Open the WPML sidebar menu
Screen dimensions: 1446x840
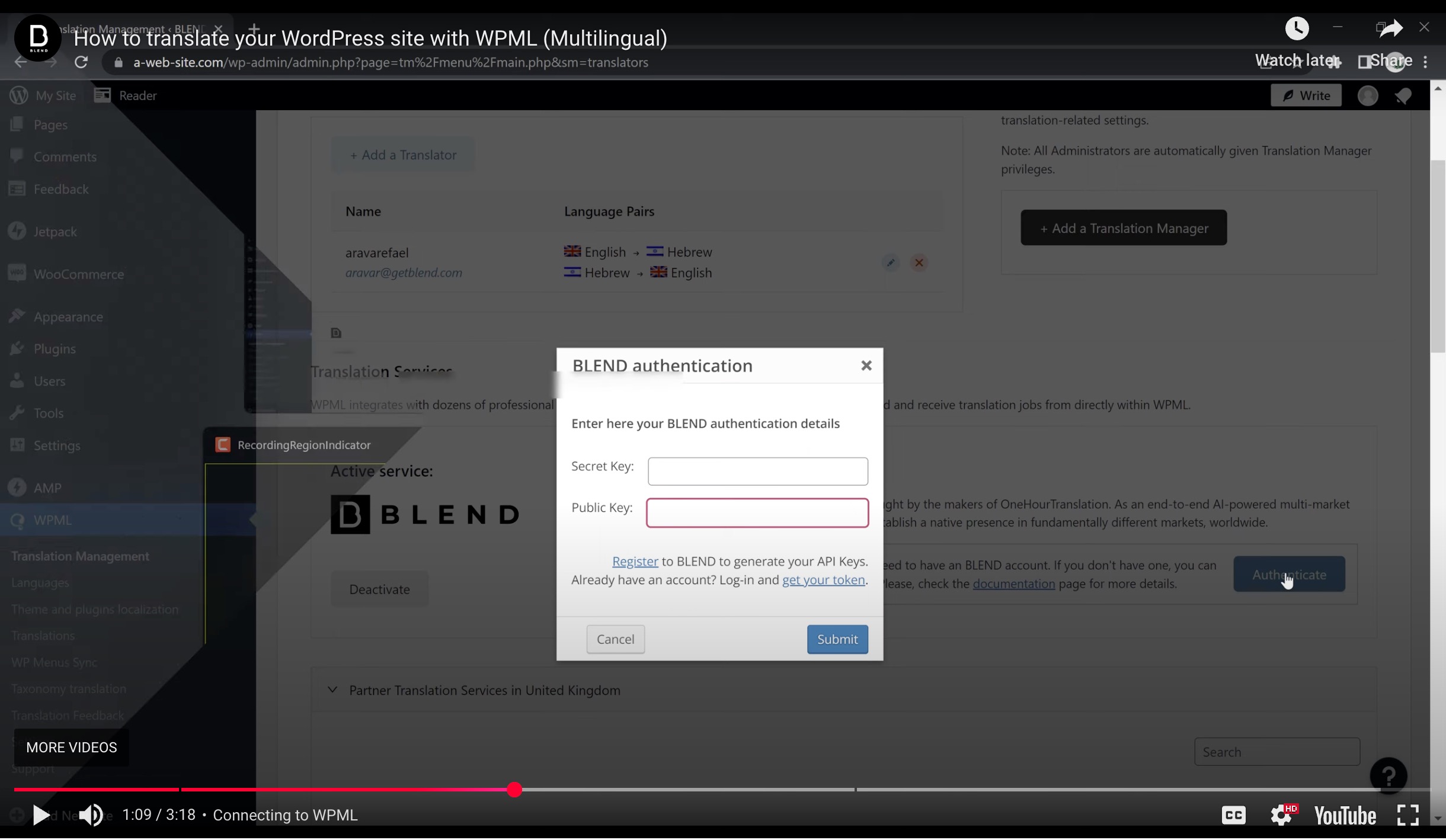tap(52, 520)
